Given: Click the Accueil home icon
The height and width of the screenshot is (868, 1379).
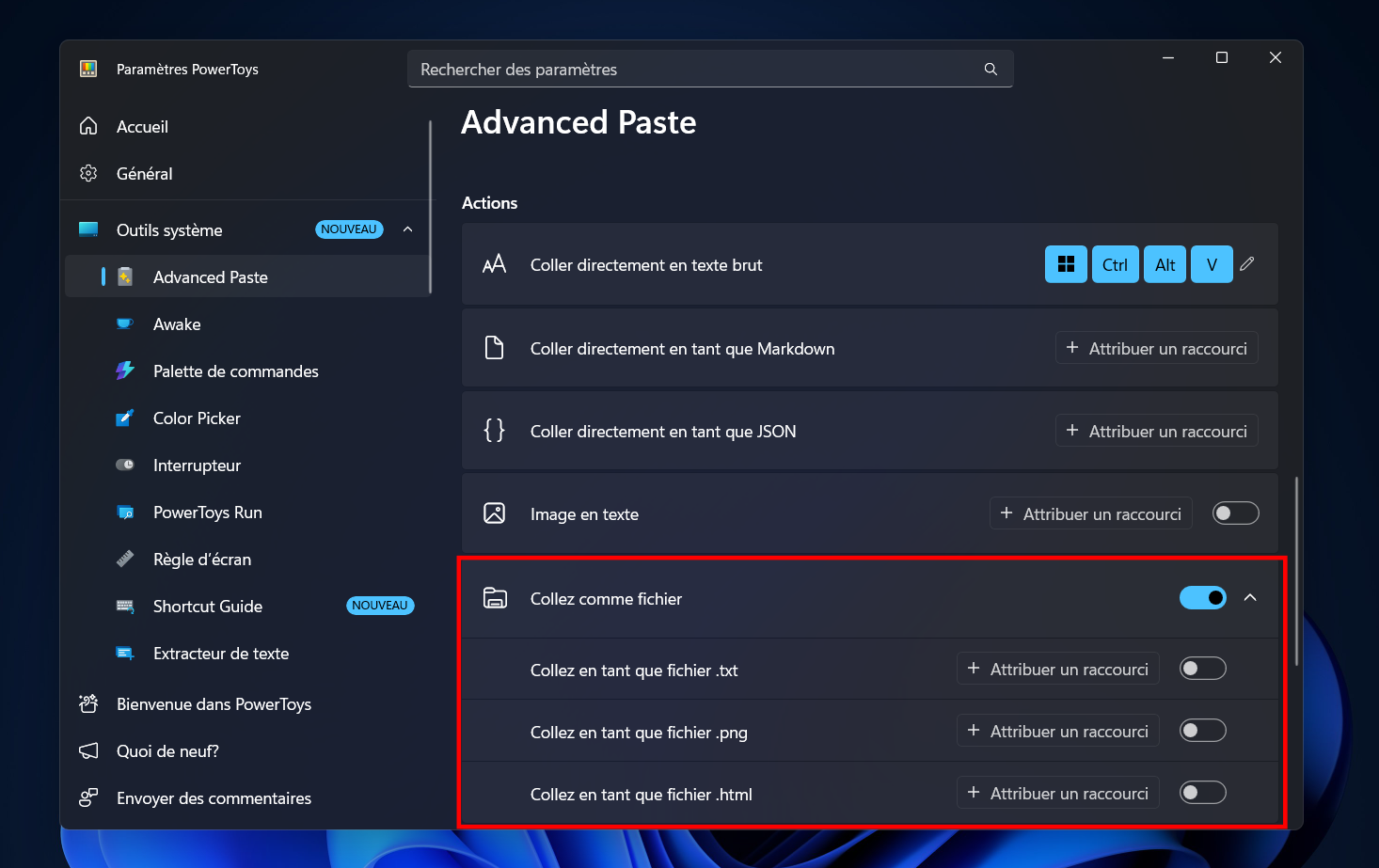Looking at the screenshot, I should click(88, 126).
